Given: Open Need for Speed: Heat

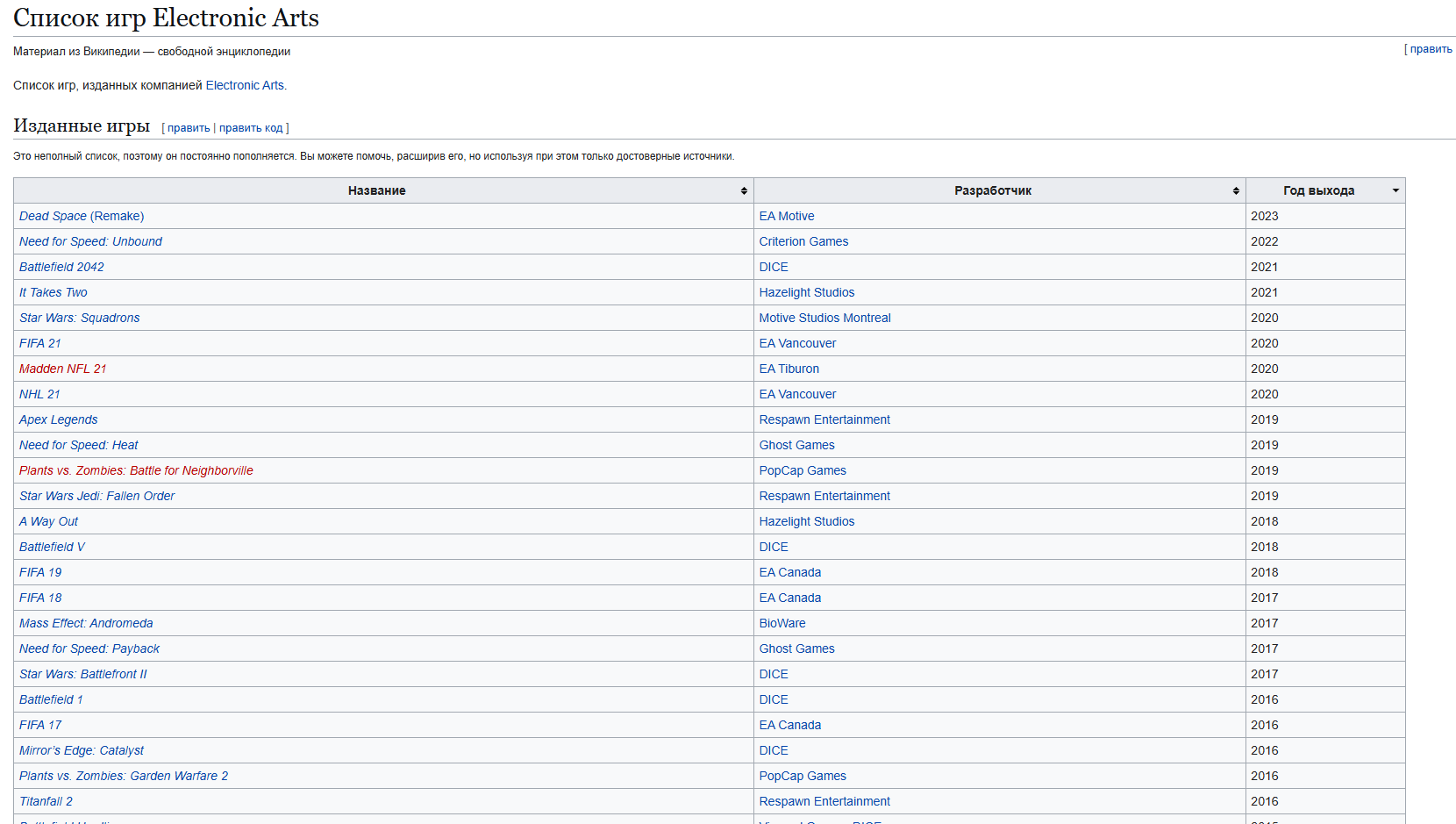Looking at the screenshot, I should pyautogui.click(x=79, y=445).
